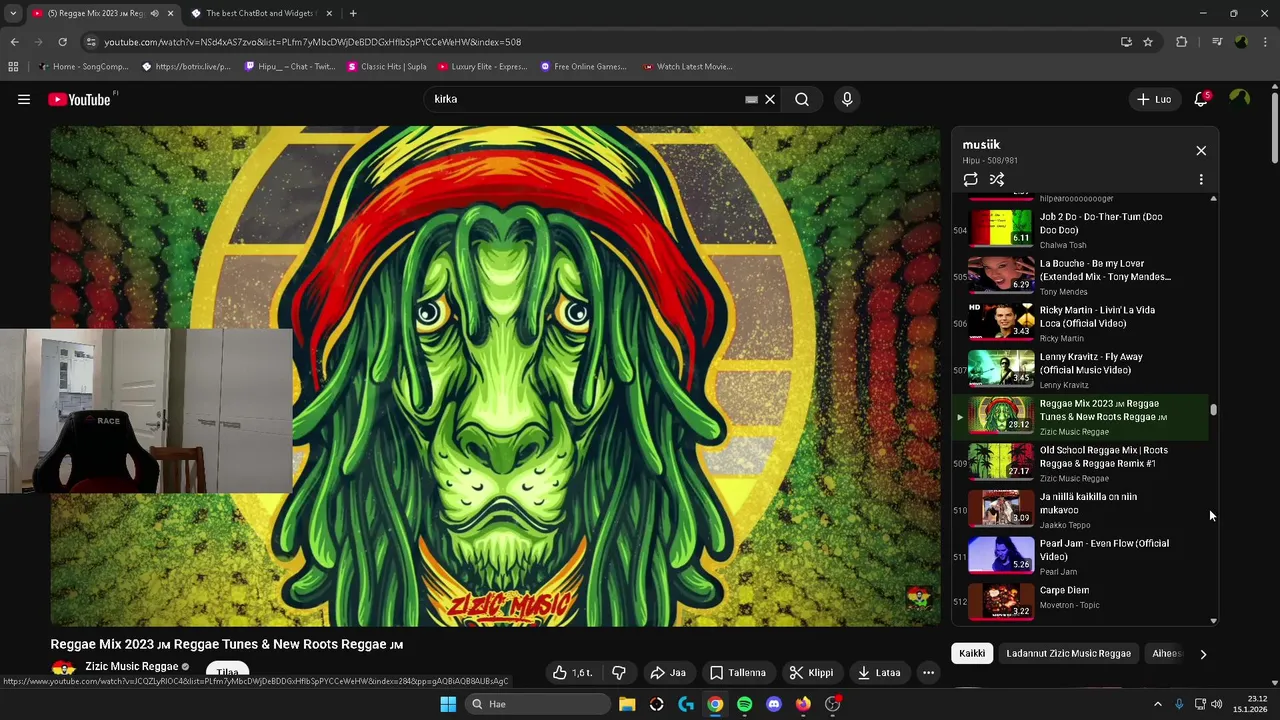Click the channel watermark on video
1280x720 pixels.
918,598
